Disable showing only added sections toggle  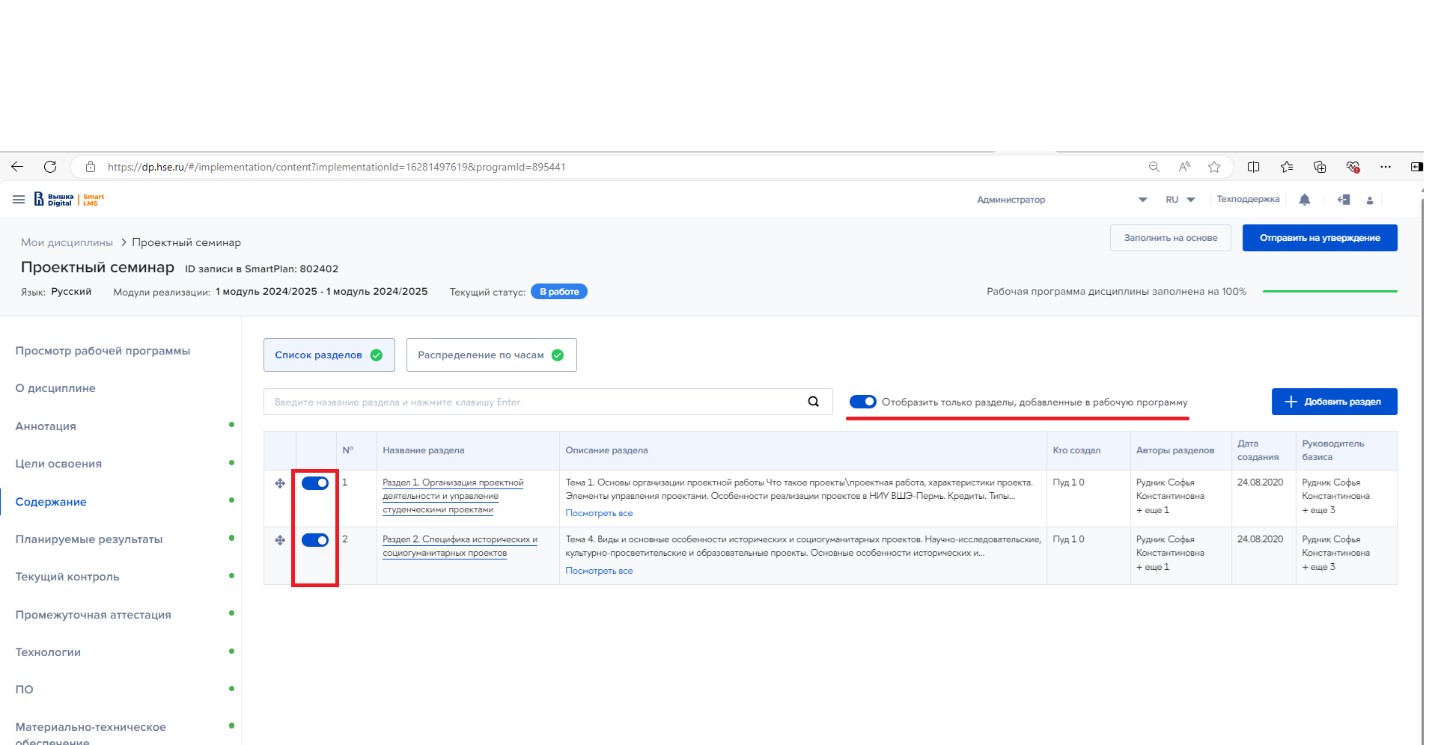(862, 402)
